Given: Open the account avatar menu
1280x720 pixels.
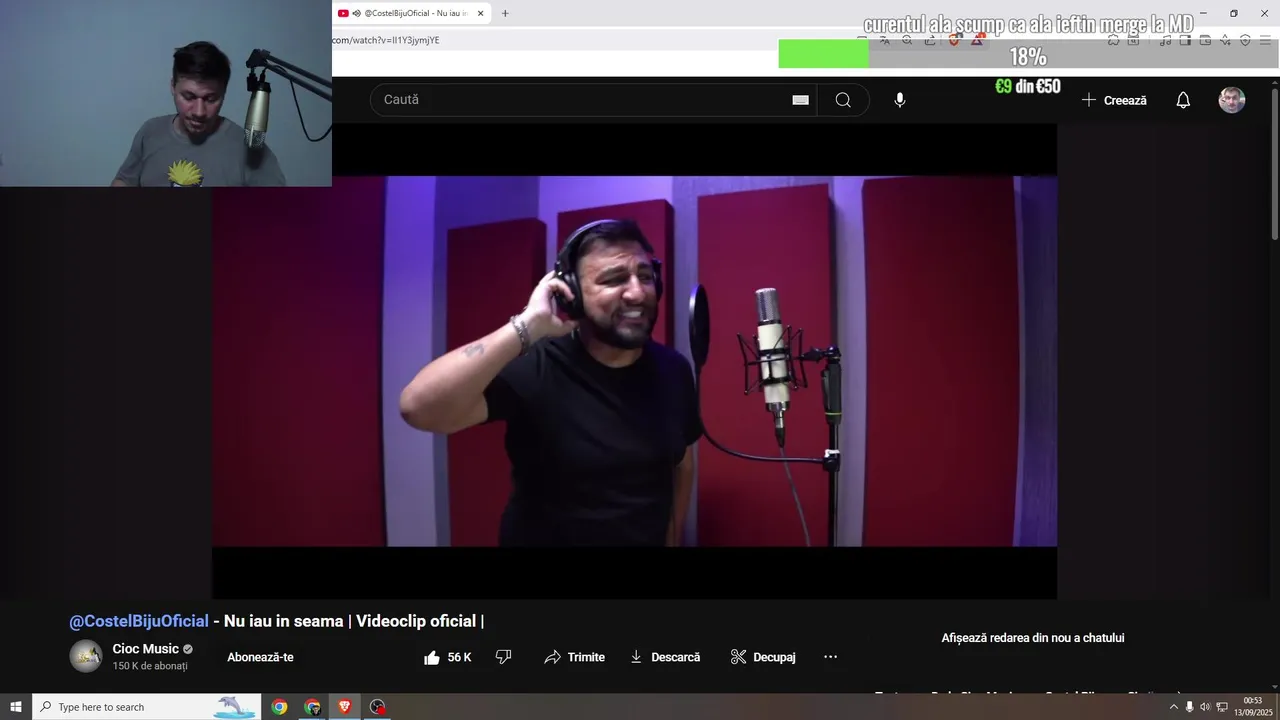Looking at the screenshot, I should click(1232, 100).
